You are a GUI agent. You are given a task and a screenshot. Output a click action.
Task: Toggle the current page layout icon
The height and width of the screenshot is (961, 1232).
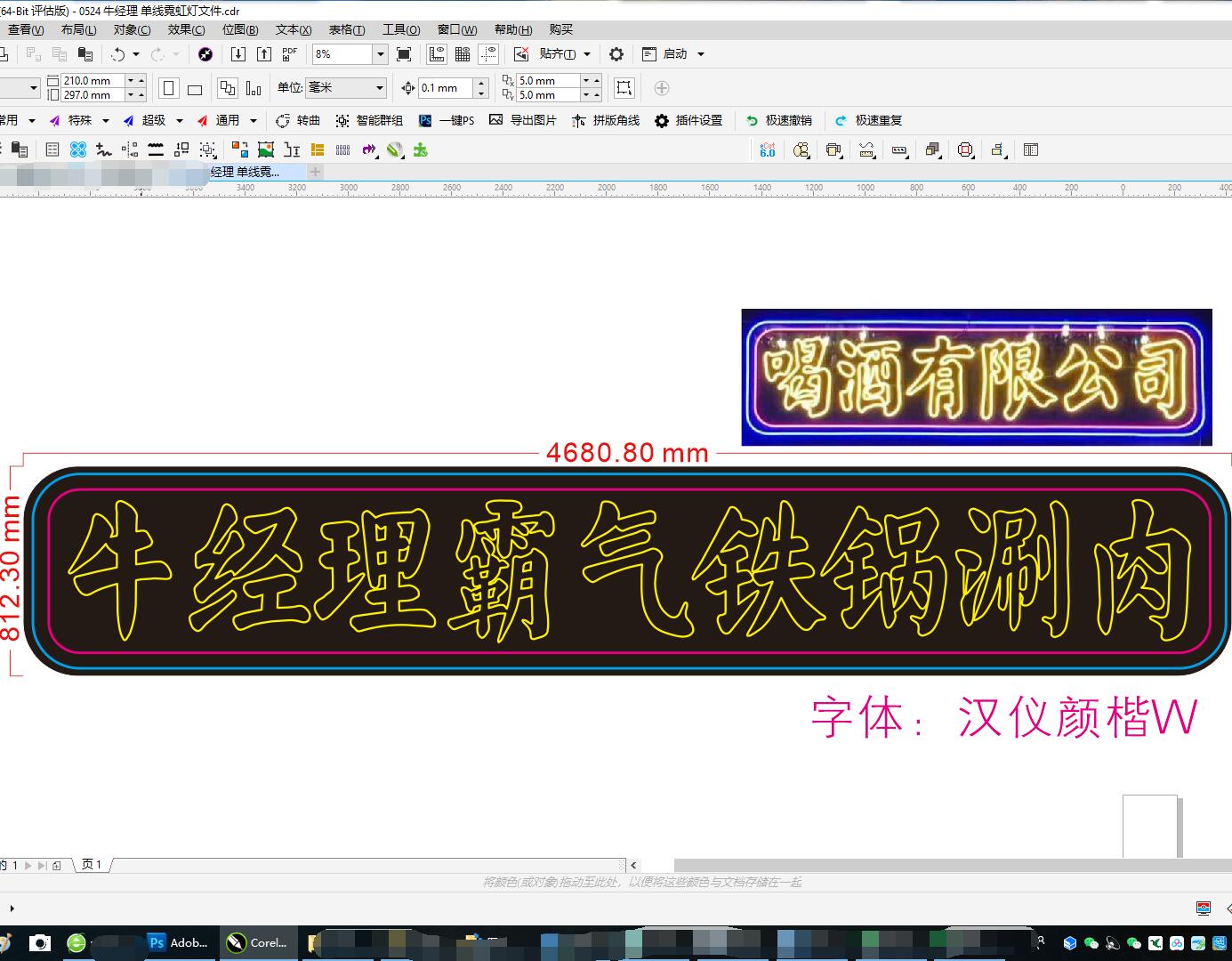click(x=254, y=88)
